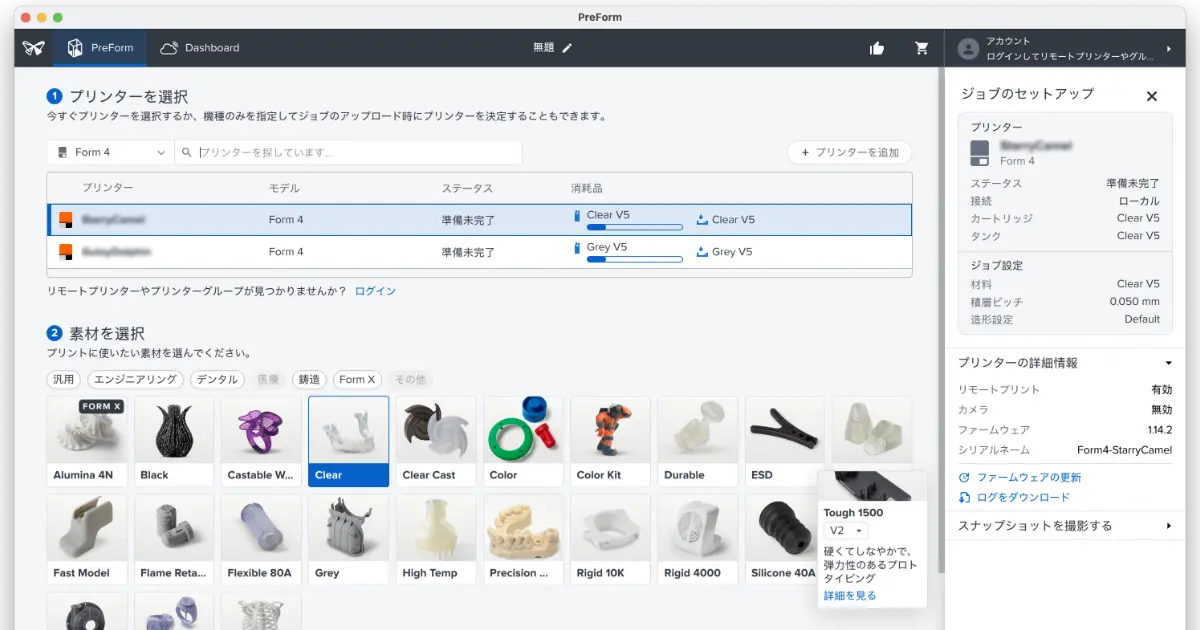Click the 詳細を見る link
This screenshot has width=1200, height=630.
(850, 596)
